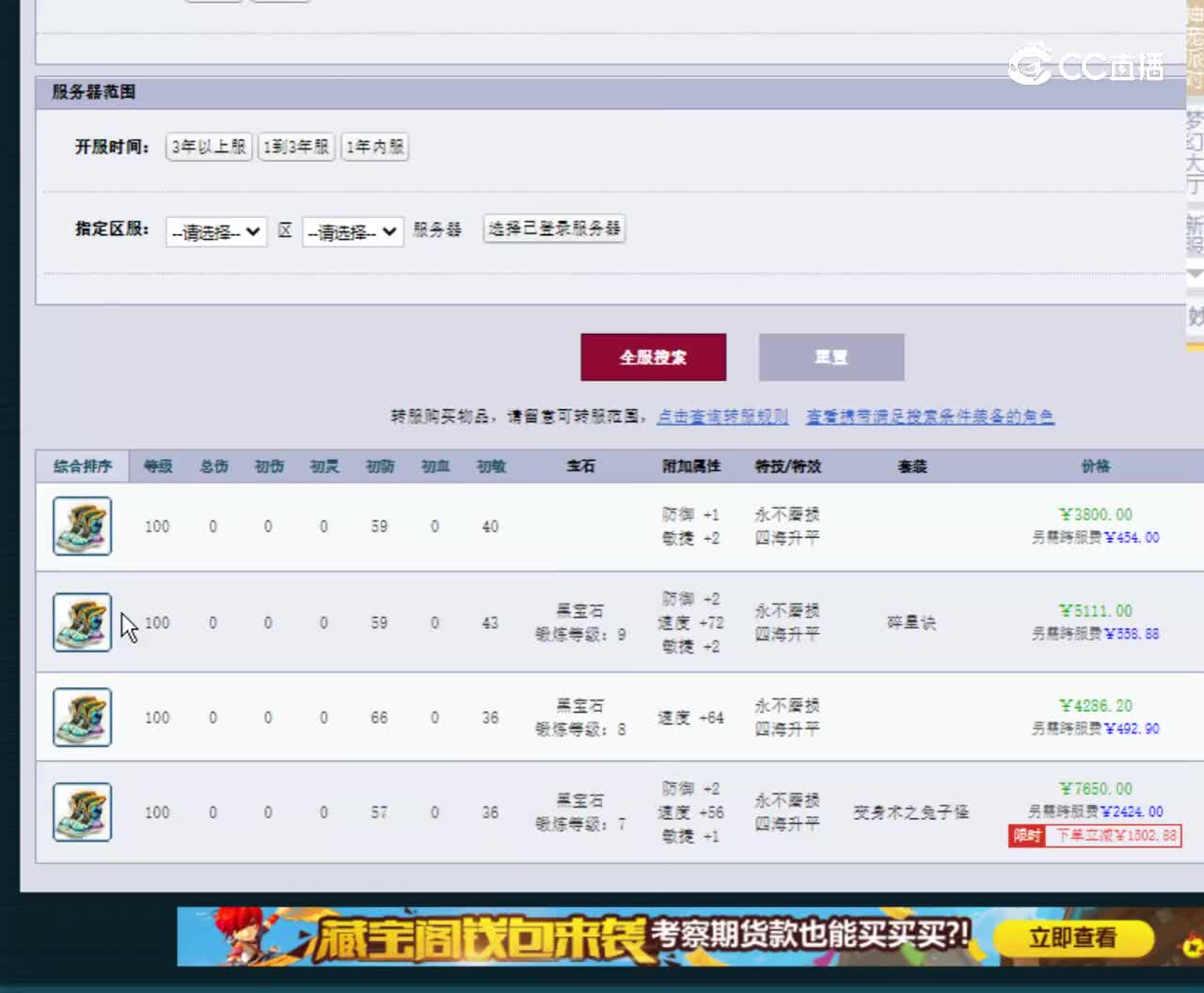Open the 服务器 server dropdown

(353, 231)
